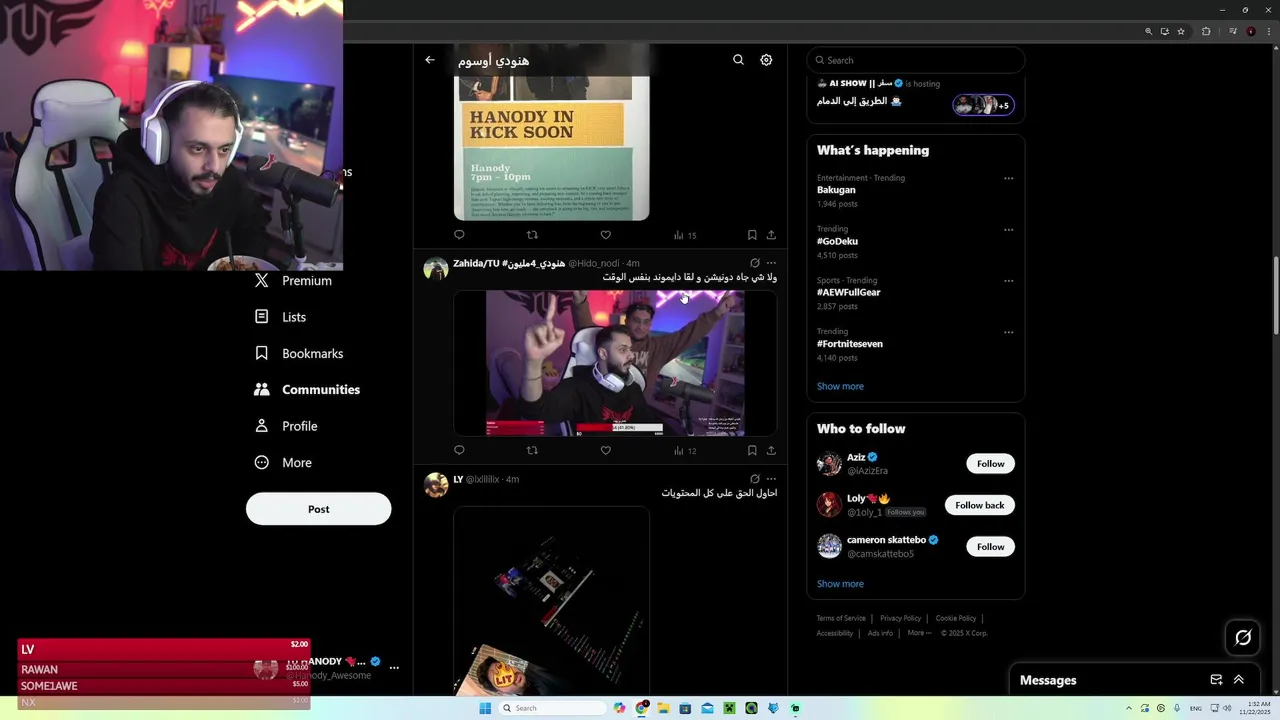
Task: Open Zahida/TU's post video thumbnail
Action: pyautogui.click(x=615, y=363)
